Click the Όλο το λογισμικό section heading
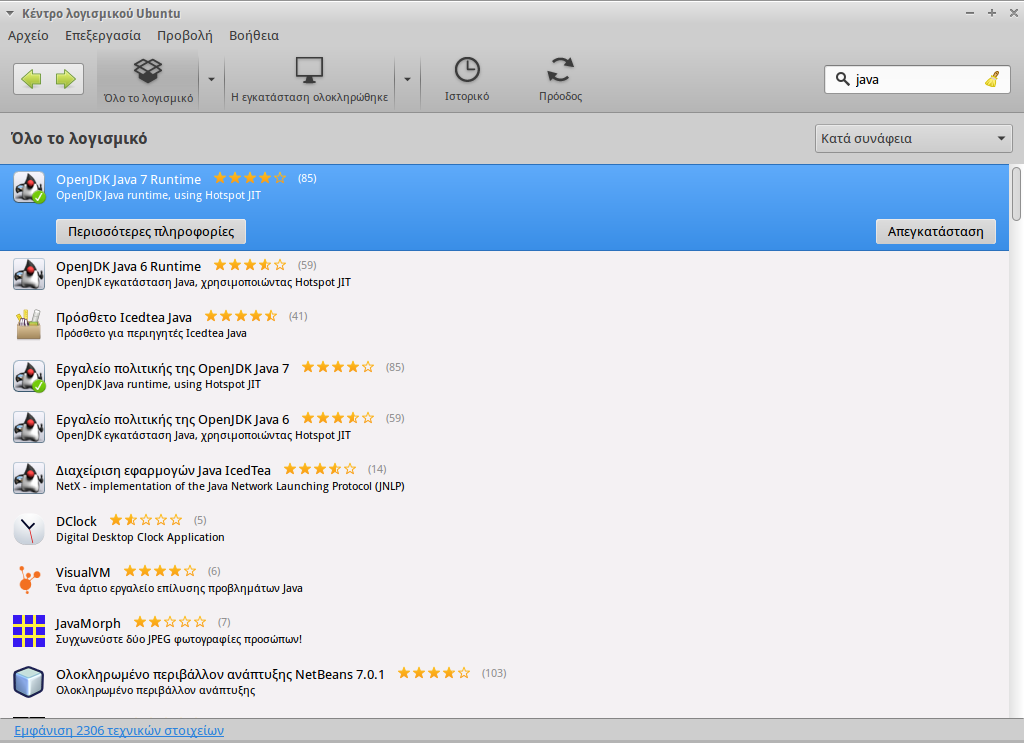The image size is (1024, 743). (79, 138)
